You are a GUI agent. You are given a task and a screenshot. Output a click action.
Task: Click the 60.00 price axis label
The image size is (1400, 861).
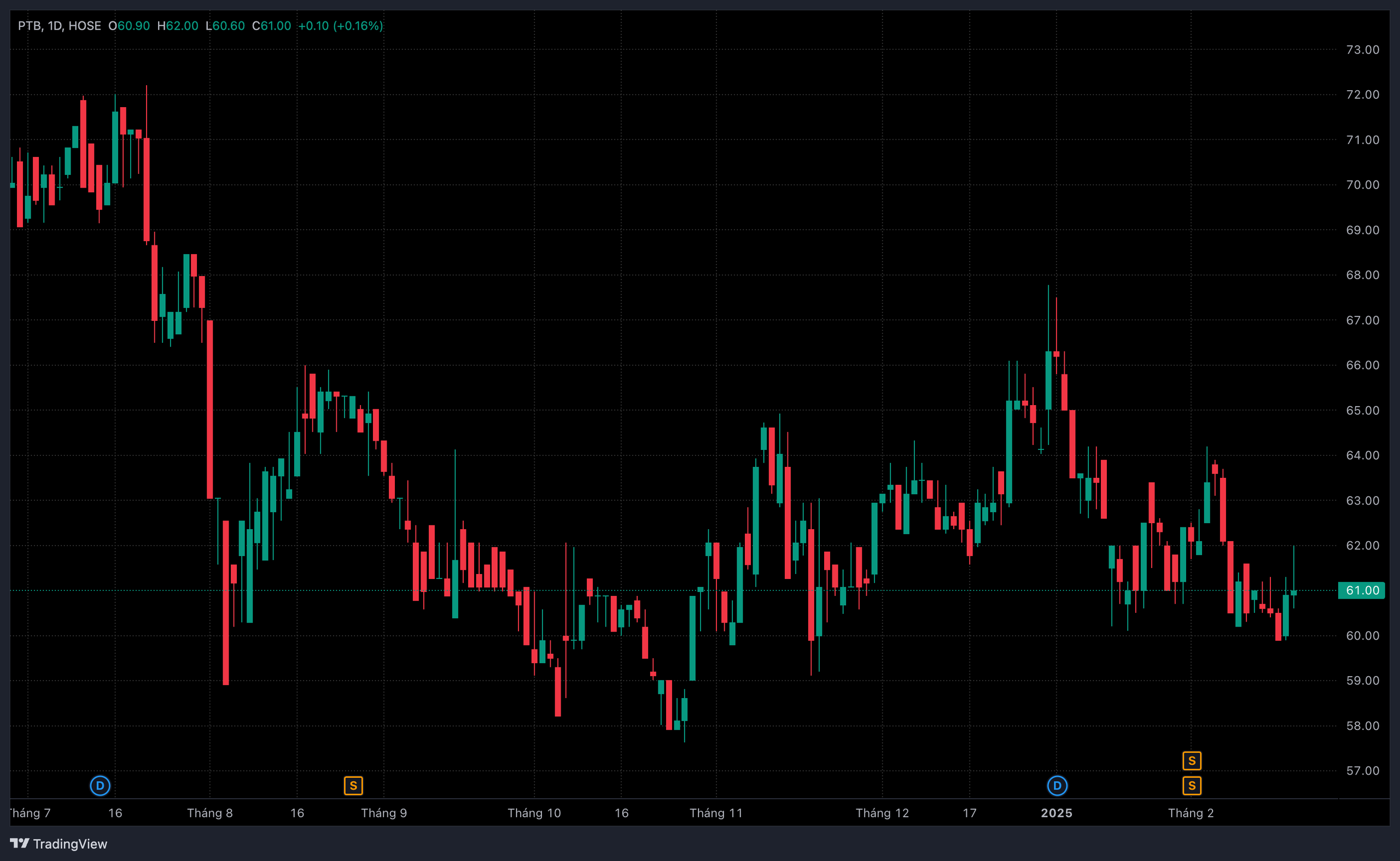pos(1362,635)
